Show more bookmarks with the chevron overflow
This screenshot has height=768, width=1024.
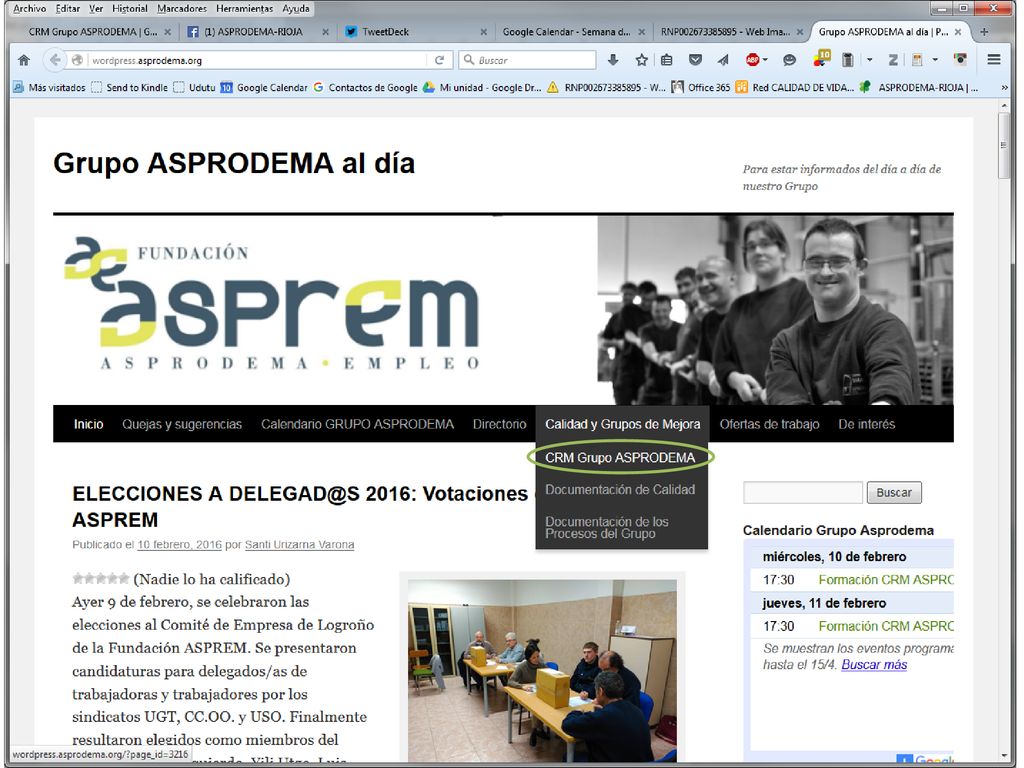click(x=1004, y=88)
